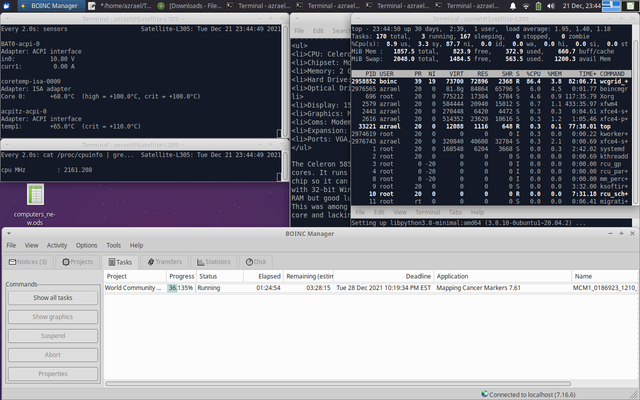The height and width of the screenshot is (400, 640).
Task: Focus the */home/azrael/T... taskbar button
Action: (x=120, y=6)
